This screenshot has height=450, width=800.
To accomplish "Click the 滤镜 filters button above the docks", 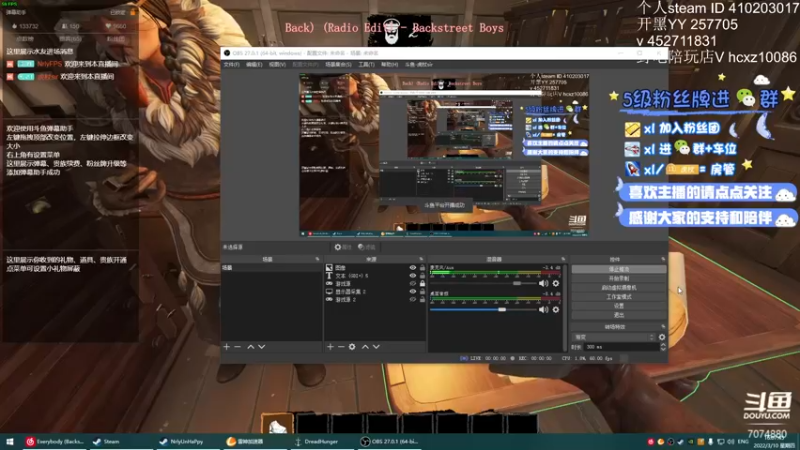I will point(367,247).
